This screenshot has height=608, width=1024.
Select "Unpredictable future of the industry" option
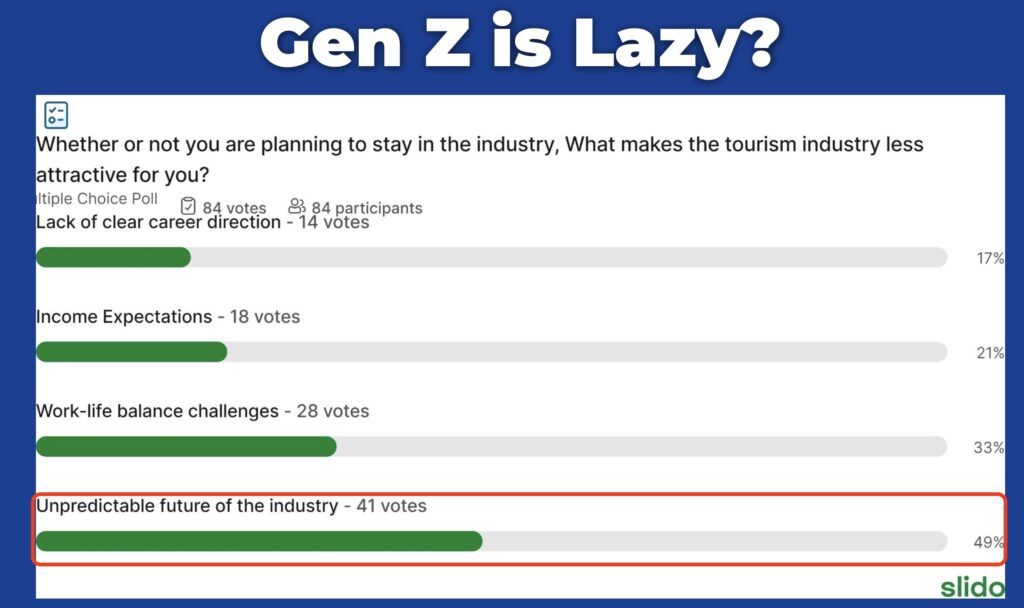[x=187, y=506]
